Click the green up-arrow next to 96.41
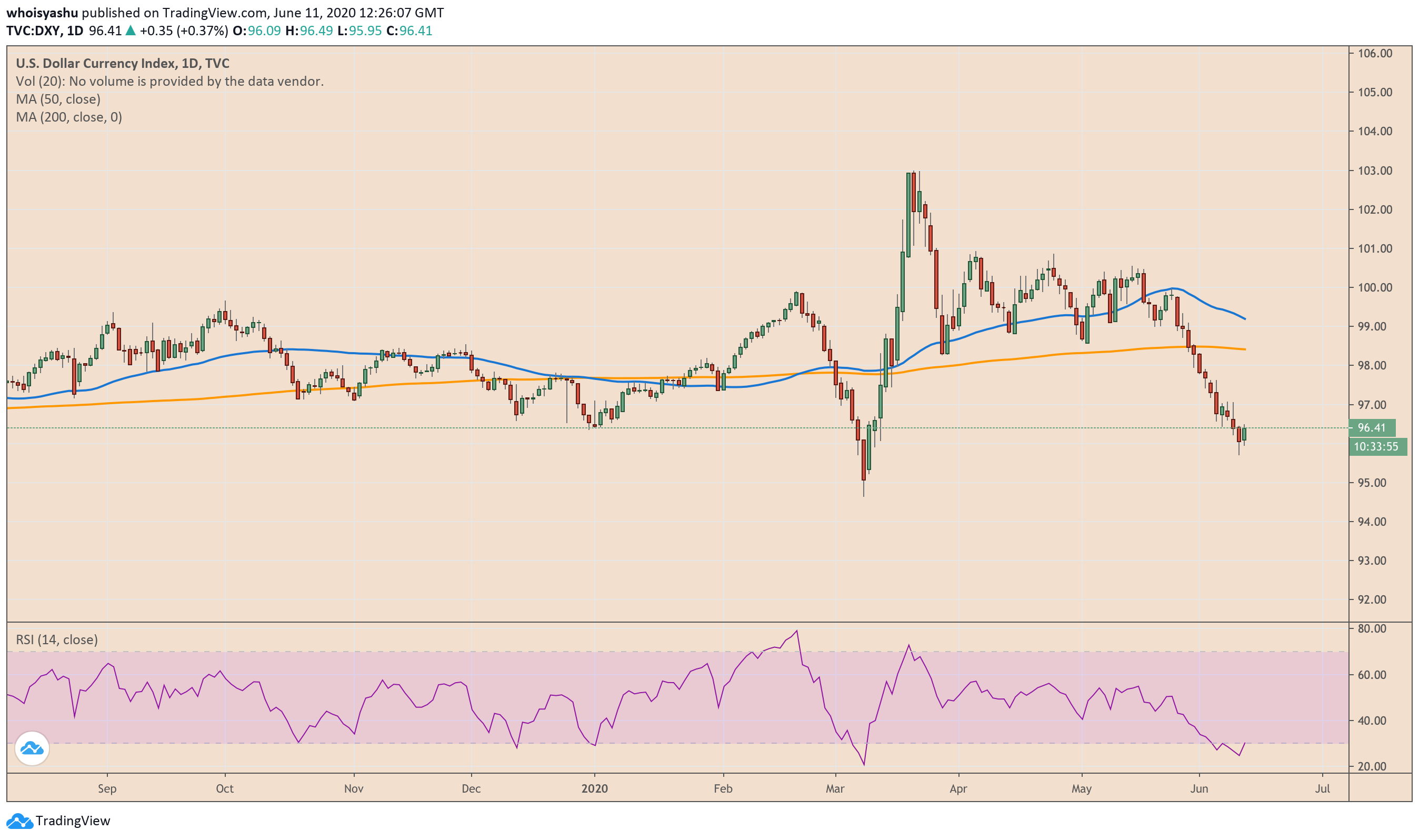1419x840 pixels. 131,31
